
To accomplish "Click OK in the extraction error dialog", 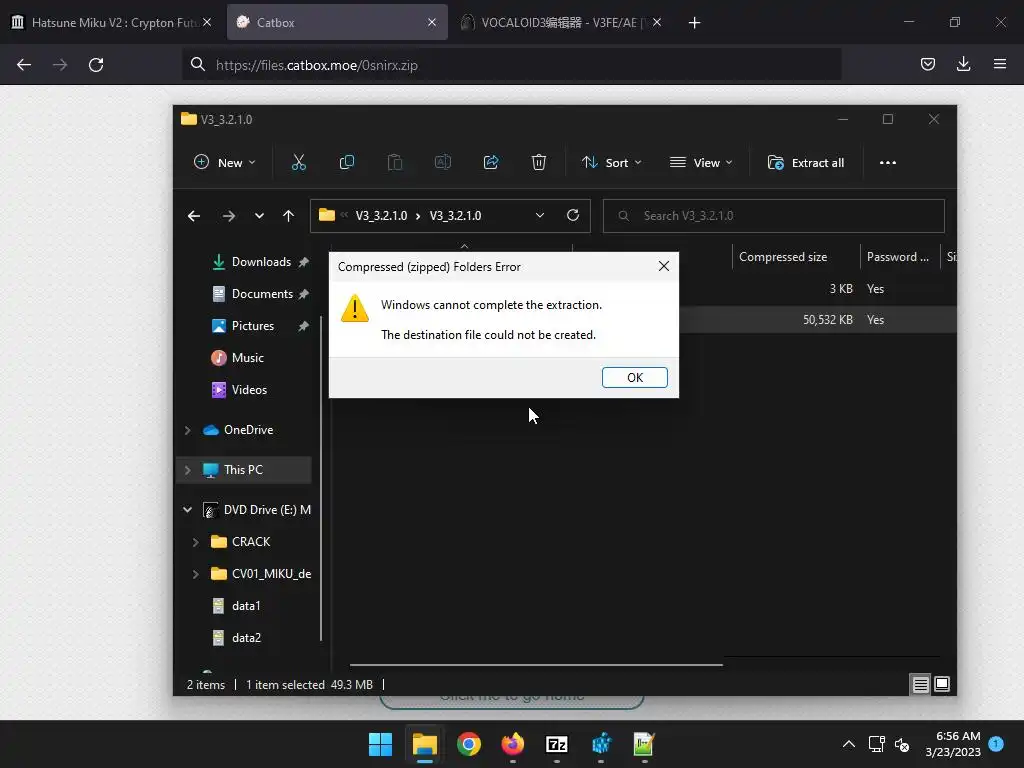I will point(634,377).
